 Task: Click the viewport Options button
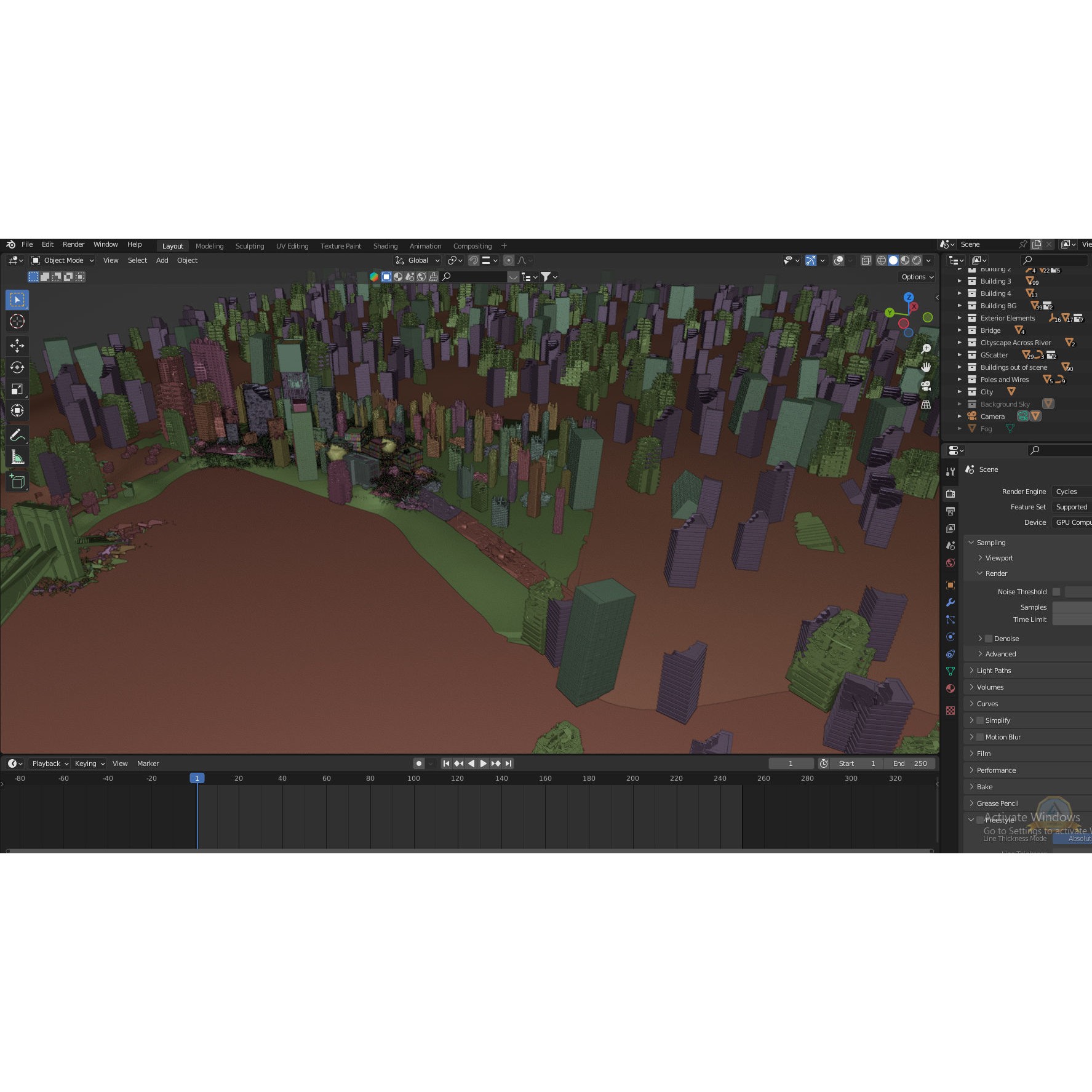coord(916,277)
